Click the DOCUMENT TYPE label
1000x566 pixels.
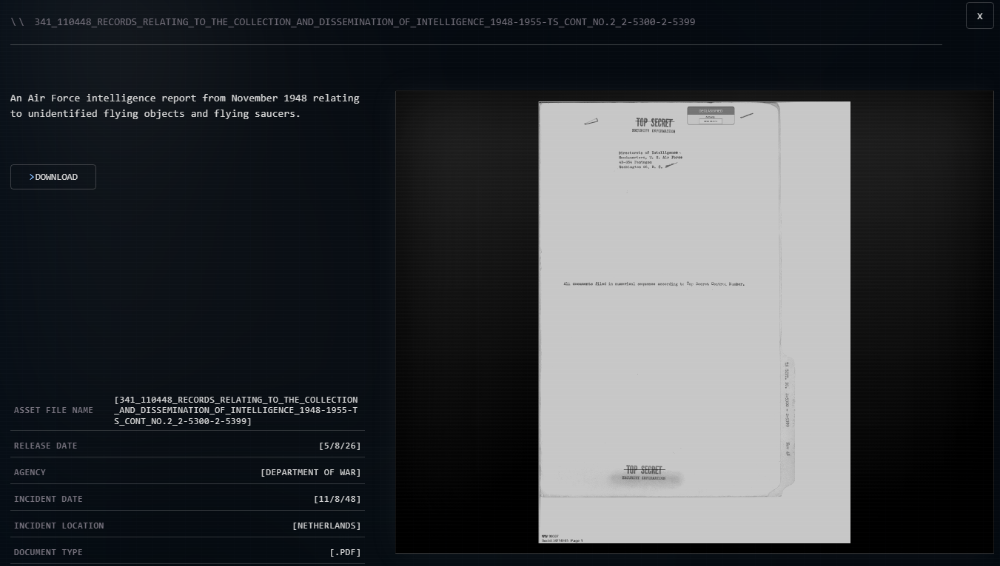pos(48,552)
